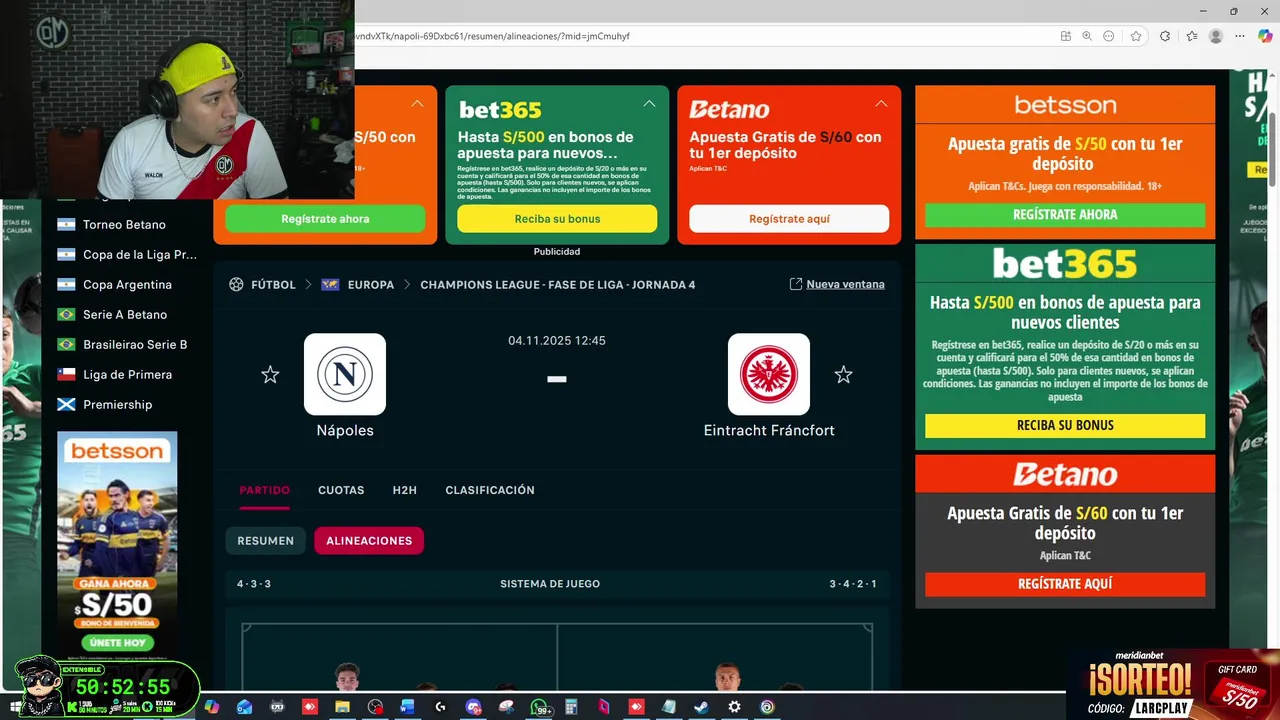1280x720 pixels.
Task: Click the betsson S/50 sidebar ad image
Action: coord(117,545)
